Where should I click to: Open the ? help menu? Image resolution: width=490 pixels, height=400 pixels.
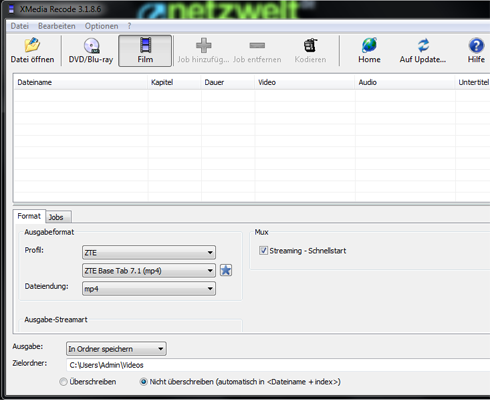129,26
